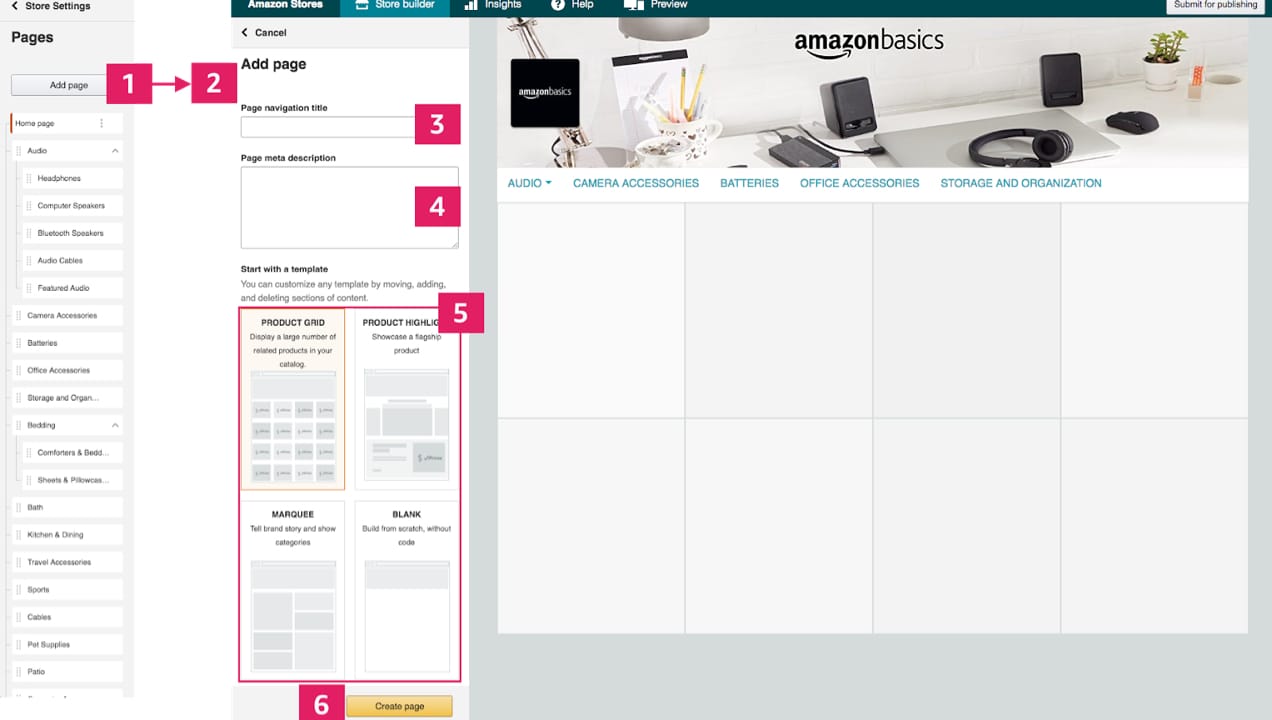Click the drag handle for Bluetooth Speakers
1272x720 pixels.
tap(29, 233)
